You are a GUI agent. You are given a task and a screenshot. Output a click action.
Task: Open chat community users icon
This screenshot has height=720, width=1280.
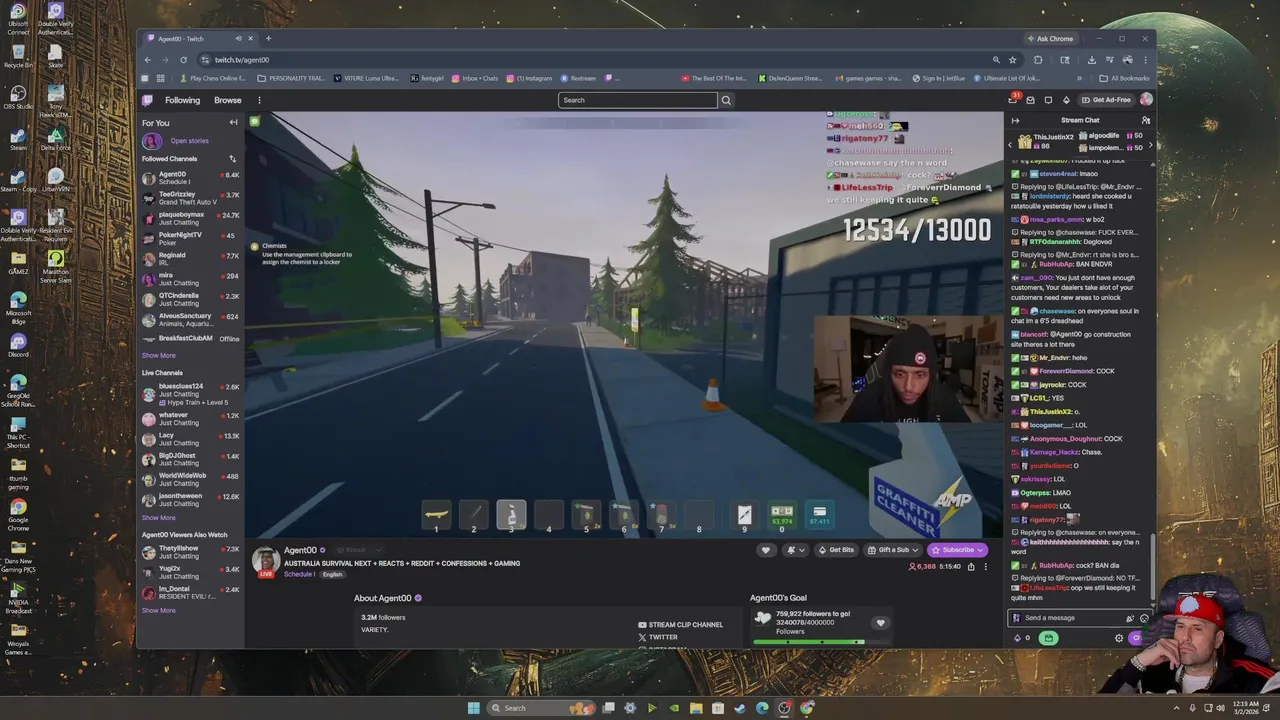[x=1145, y=121]
